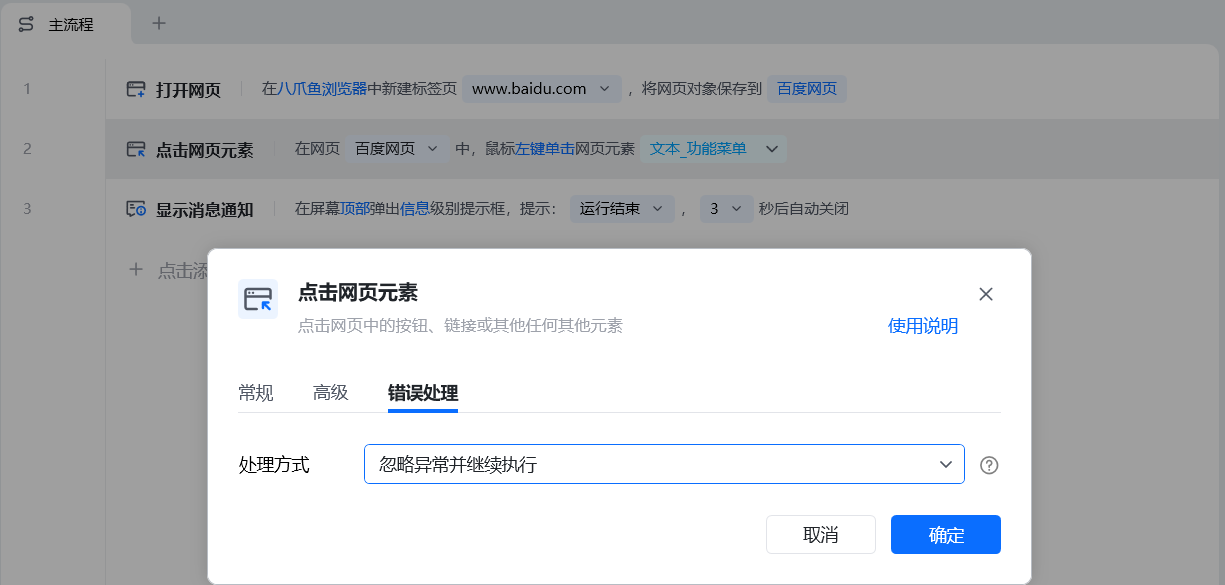Click the 主流程 flow icon in tab
Screen dimensions: 1225x585
click(x=27, y=24)
